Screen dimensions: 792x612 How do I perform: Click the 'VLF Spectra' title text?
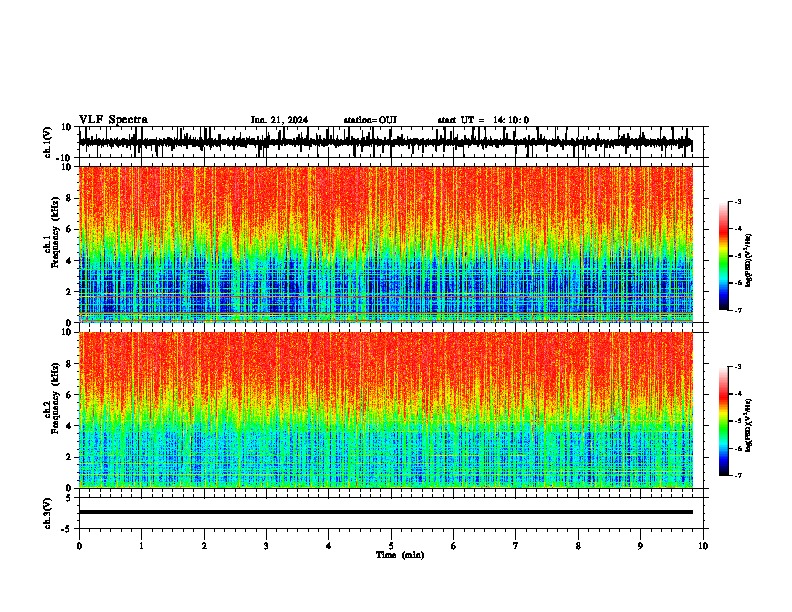coord(113,120)
